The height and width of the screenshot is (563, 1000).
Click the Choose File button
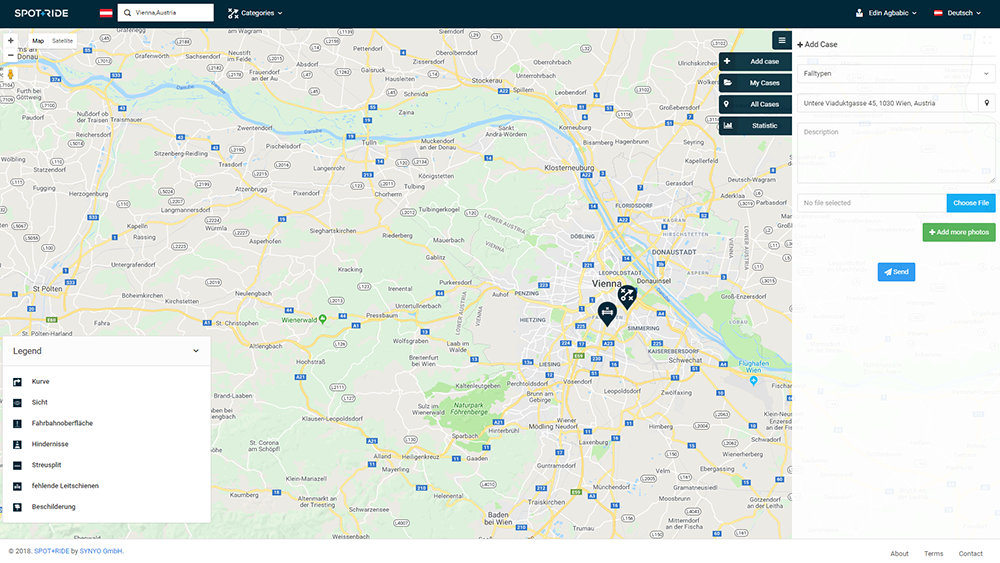[970, 203]
